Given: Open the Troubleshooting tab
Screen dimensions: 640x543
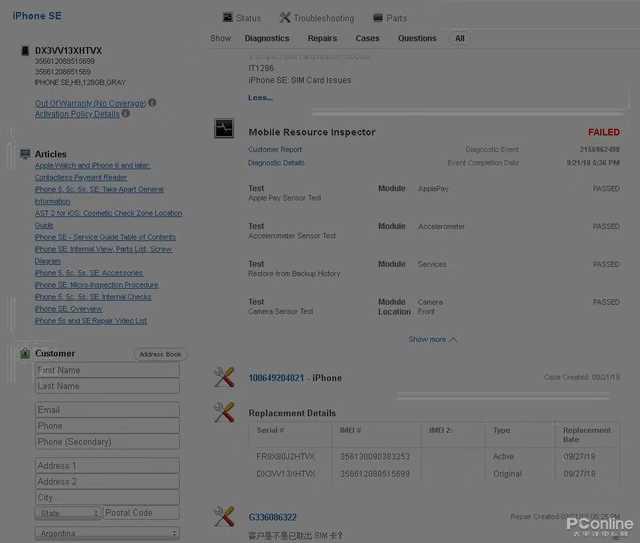Looking at the screenshot, I should click(x=317, y=18).
